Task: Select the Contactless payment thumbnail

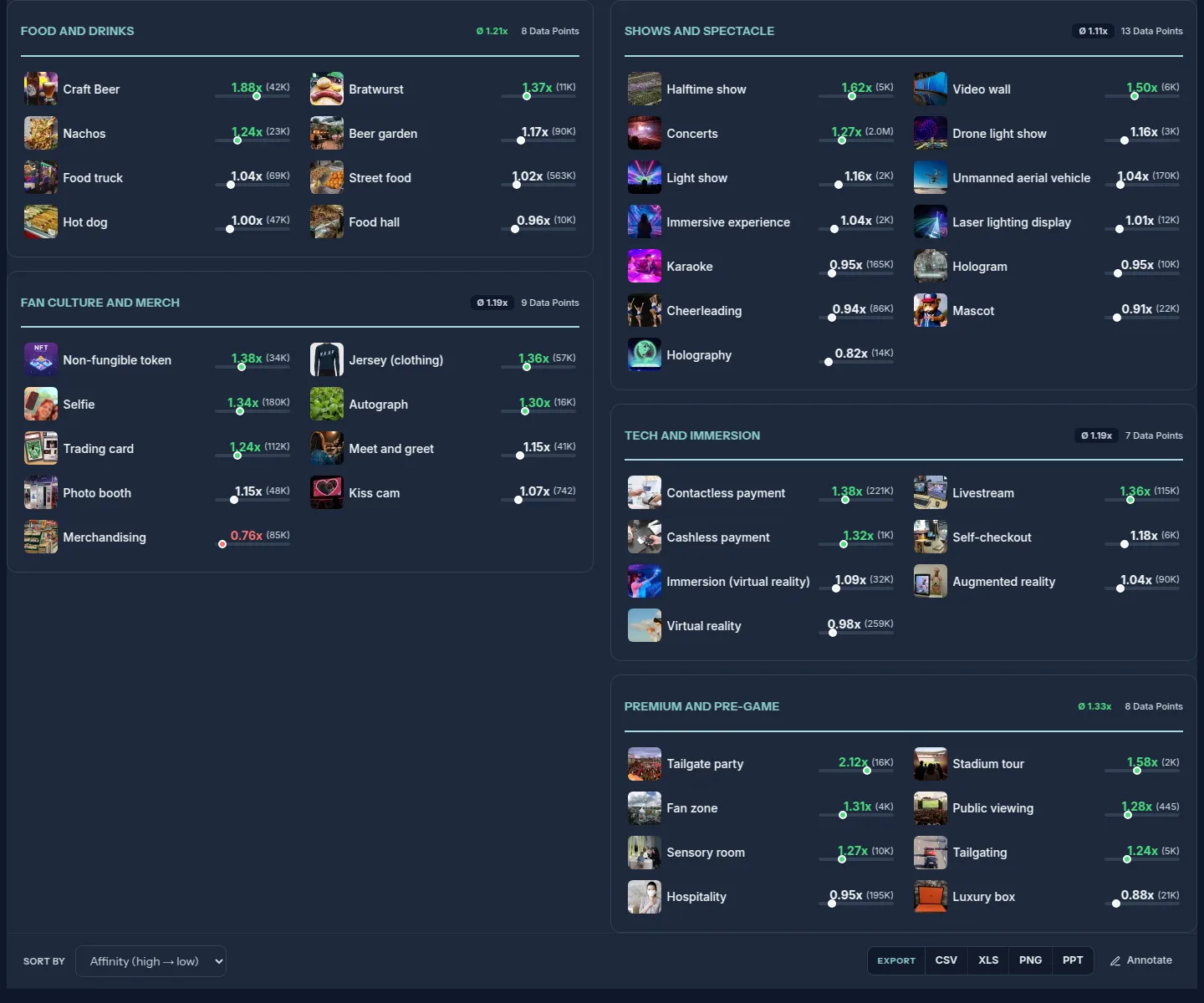Action: pos(645,492)
